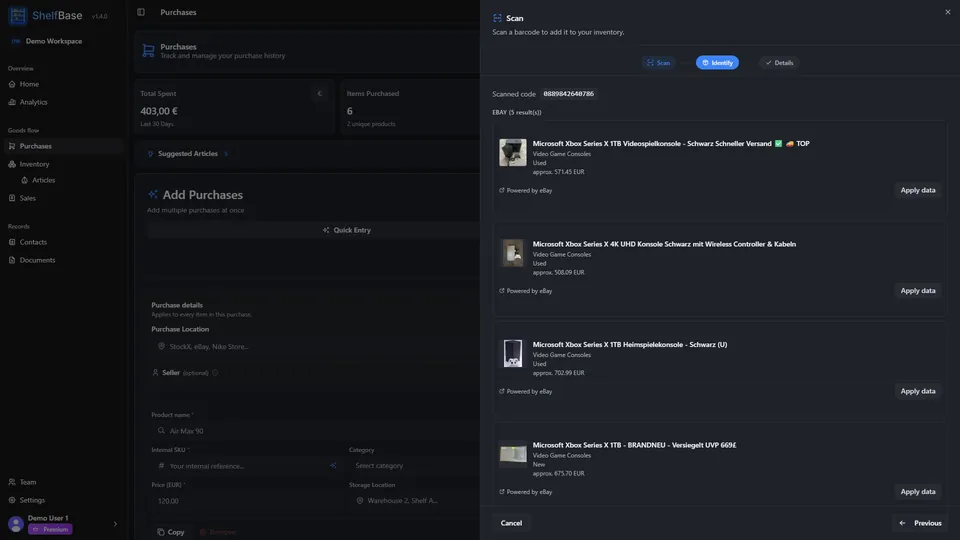Open Sales in the sidebar
The height and width of the screenshot is (540, 960).
[64, 198]
